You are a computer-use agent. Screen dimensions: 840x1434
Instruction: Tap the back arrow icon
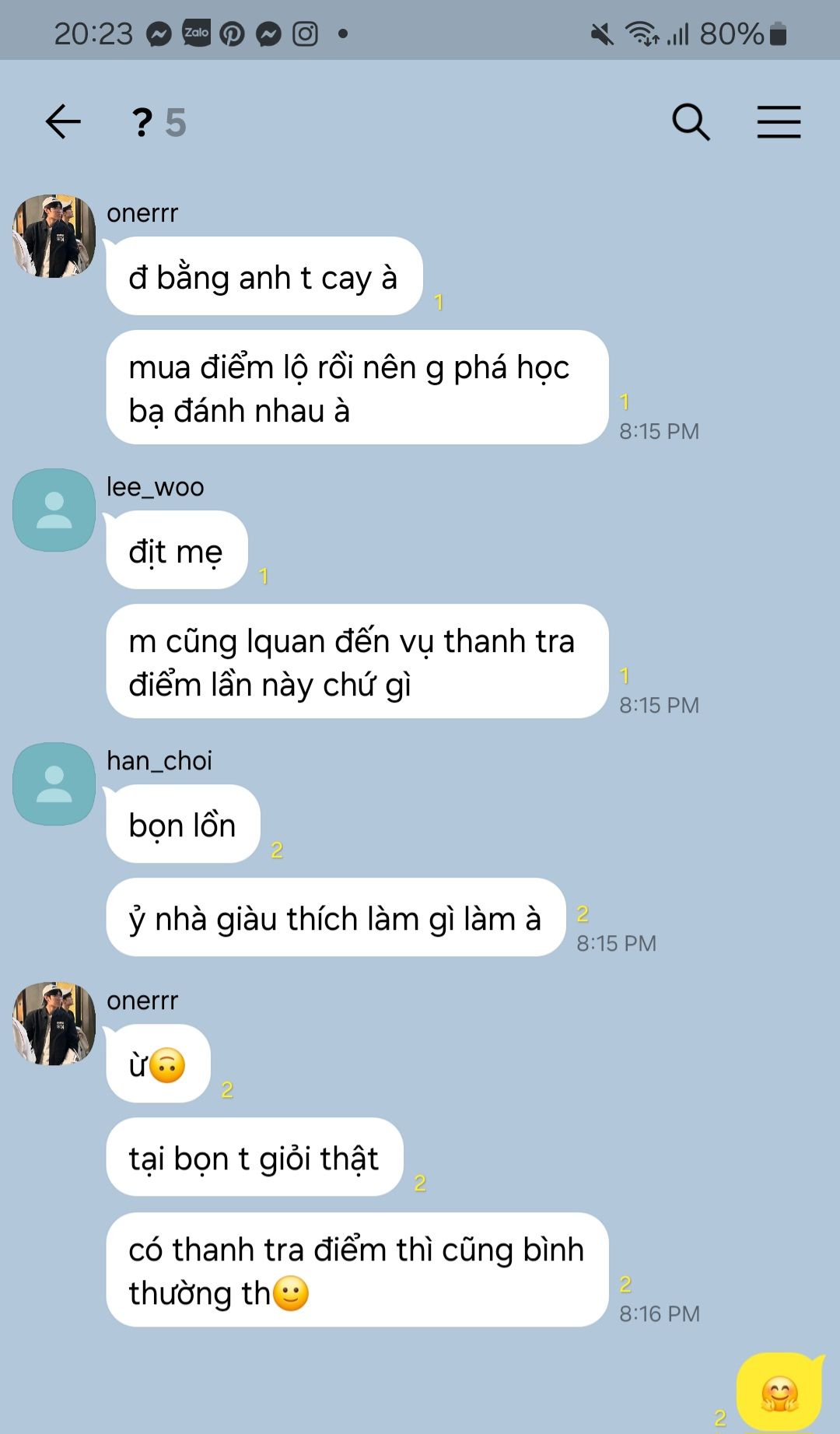click(x=63, y=122)
